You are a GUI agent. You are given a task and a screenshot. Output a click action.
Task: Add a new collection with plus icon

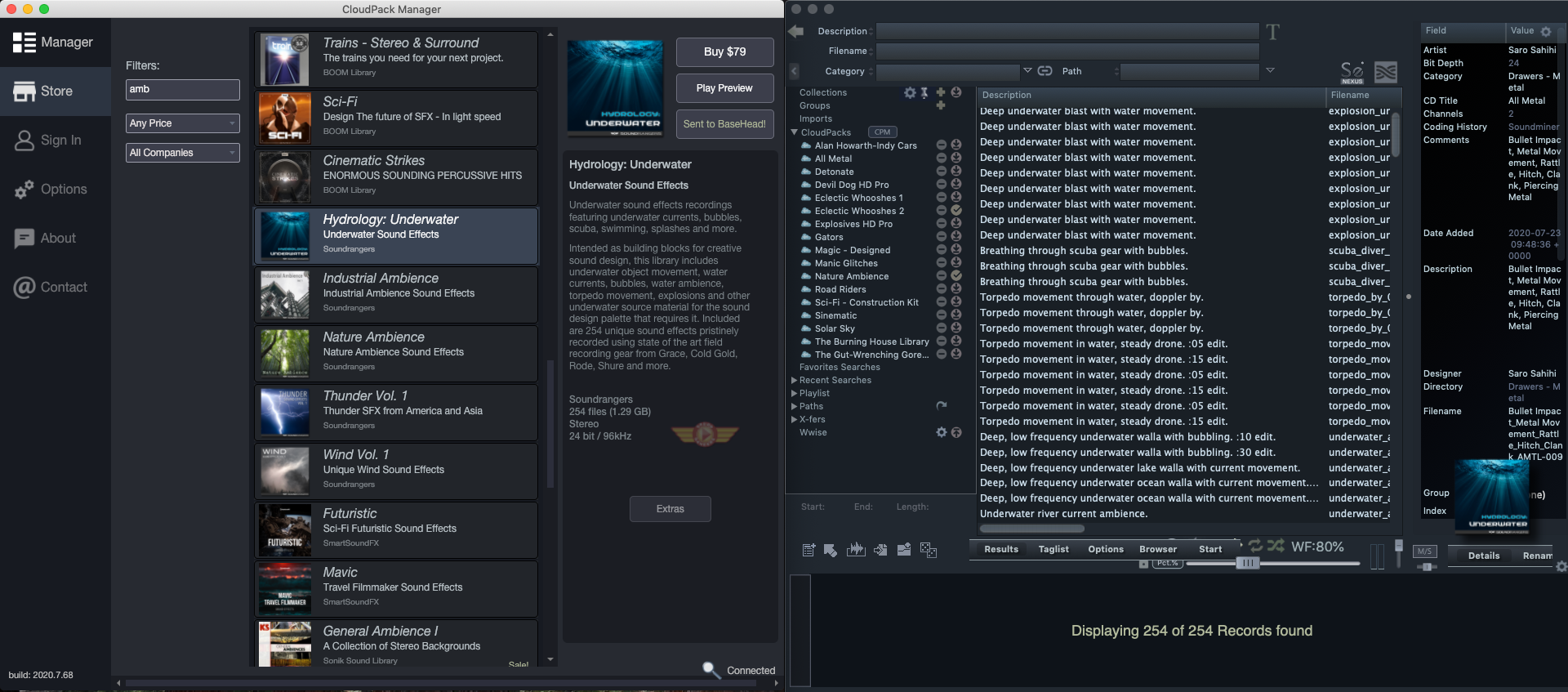click(x=941, y=92)
